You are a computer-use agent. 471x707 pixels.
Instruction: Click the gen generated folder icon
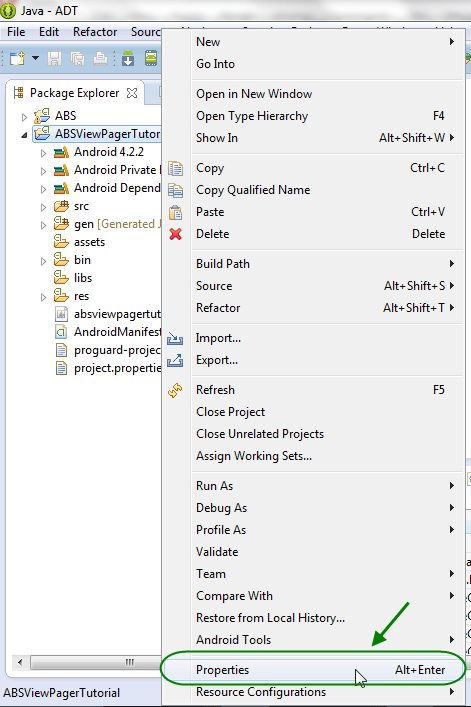61,223
